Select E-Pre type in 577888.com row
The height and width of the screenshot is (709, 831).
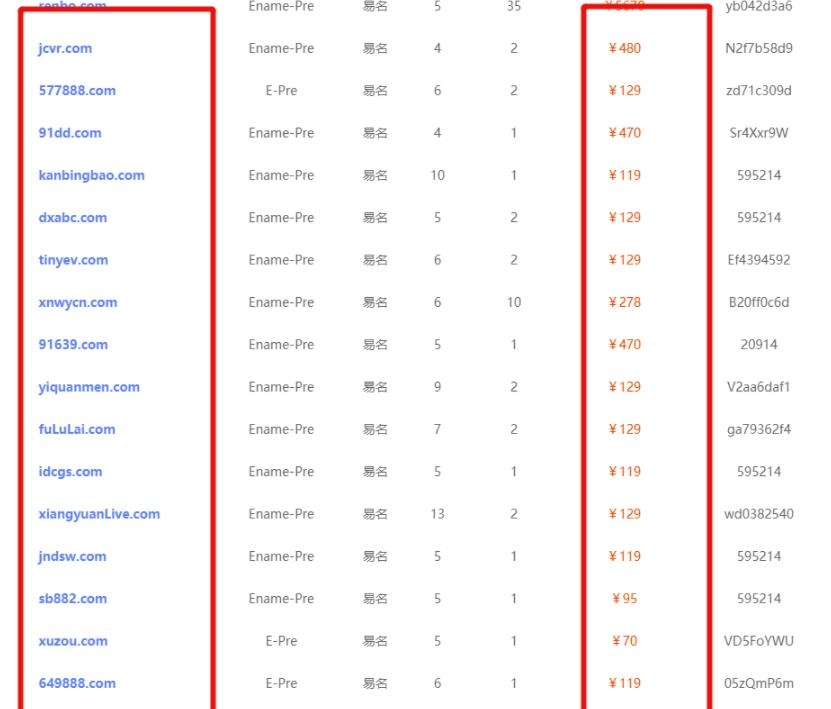281,91
